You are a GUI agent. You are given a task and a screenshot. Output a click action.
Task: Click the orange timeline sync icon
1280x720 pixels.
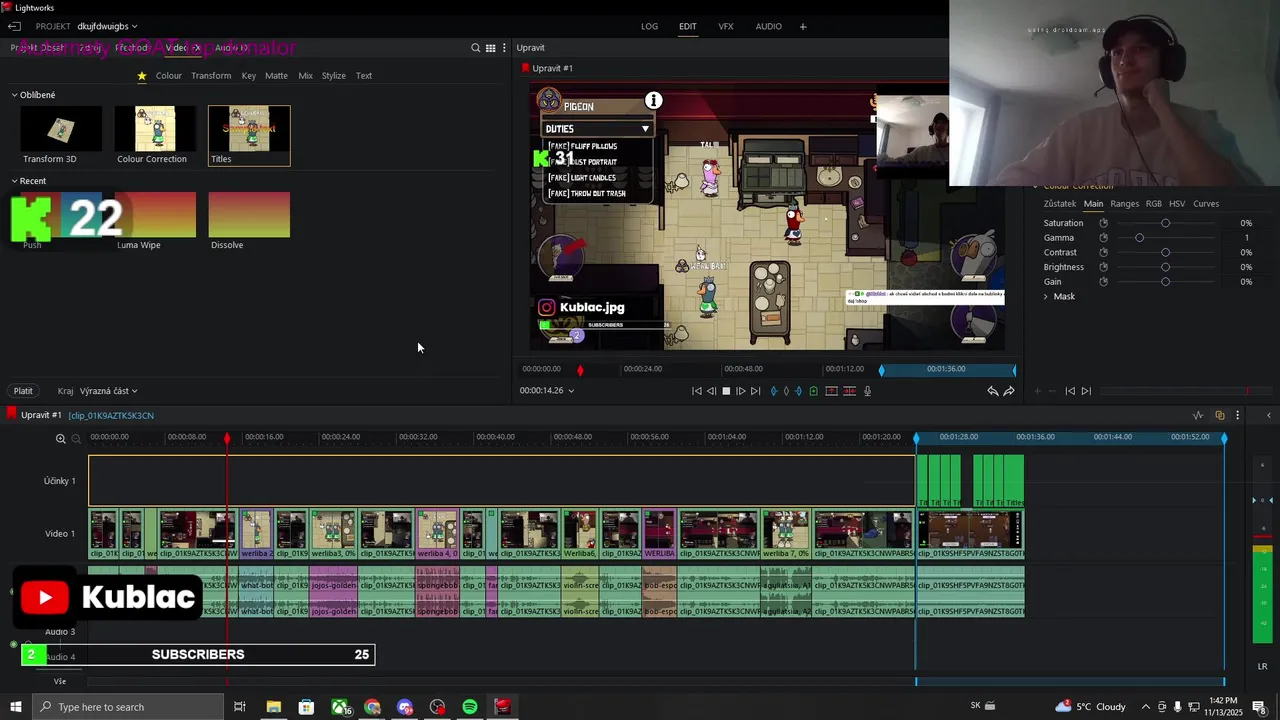[1220, 415]
